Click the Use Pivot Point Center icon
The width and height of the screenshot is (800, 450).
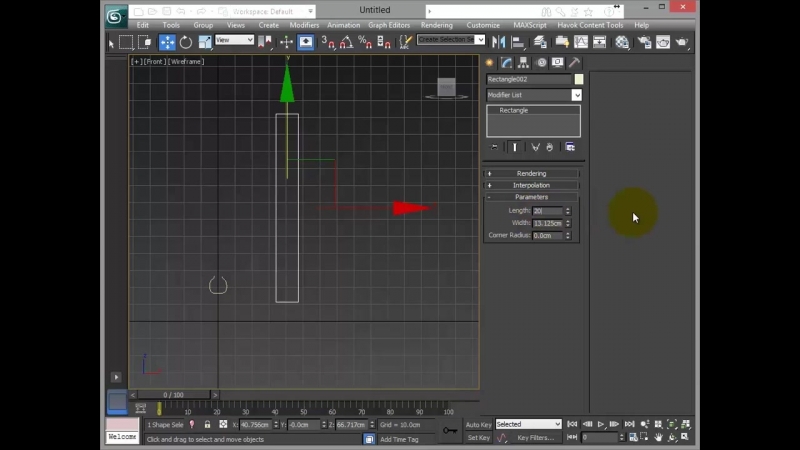(265, 42)
